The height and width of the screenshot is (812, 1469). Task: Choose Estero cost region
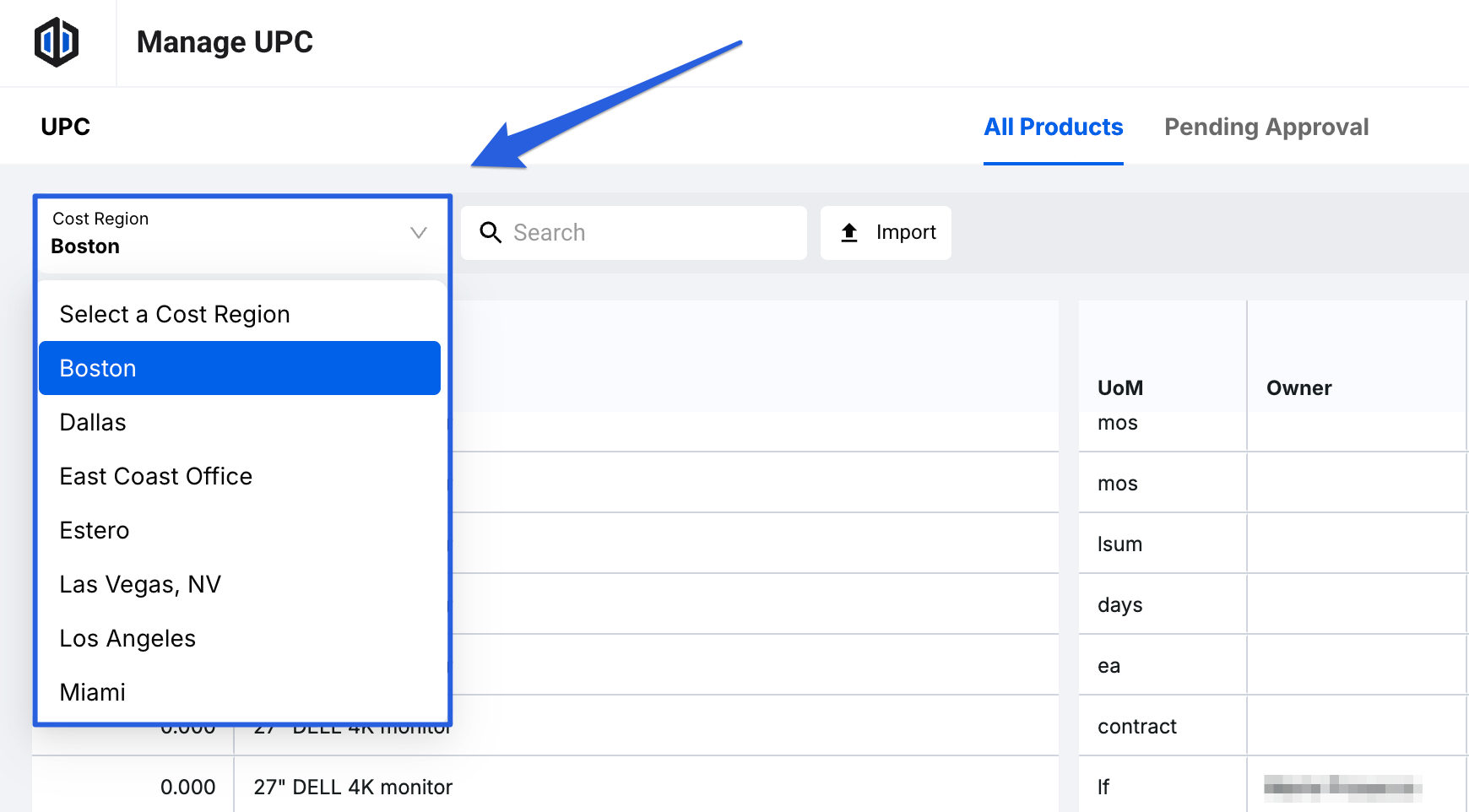coord(95,530)
